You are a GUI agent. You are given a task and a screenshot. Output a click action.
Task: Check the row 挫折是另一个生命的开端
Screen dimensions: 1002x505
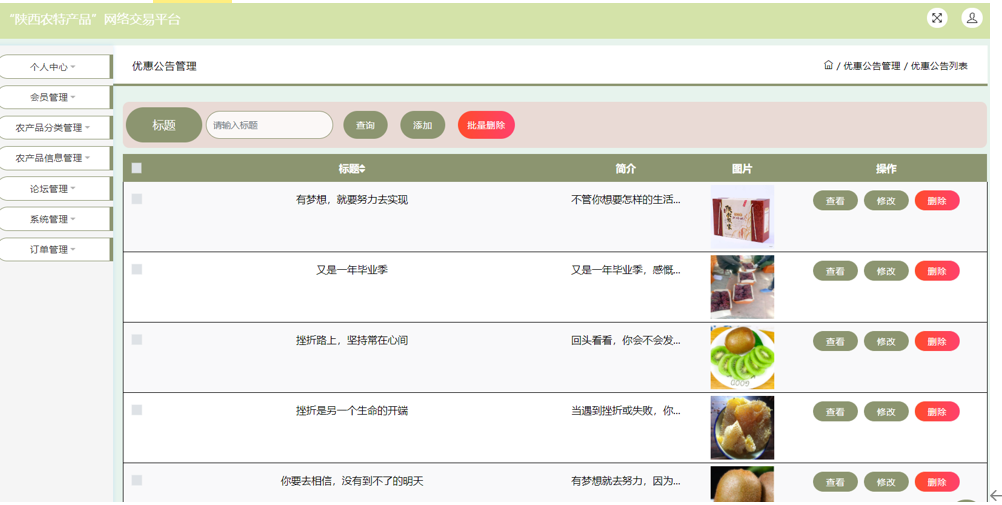[137, 410]
